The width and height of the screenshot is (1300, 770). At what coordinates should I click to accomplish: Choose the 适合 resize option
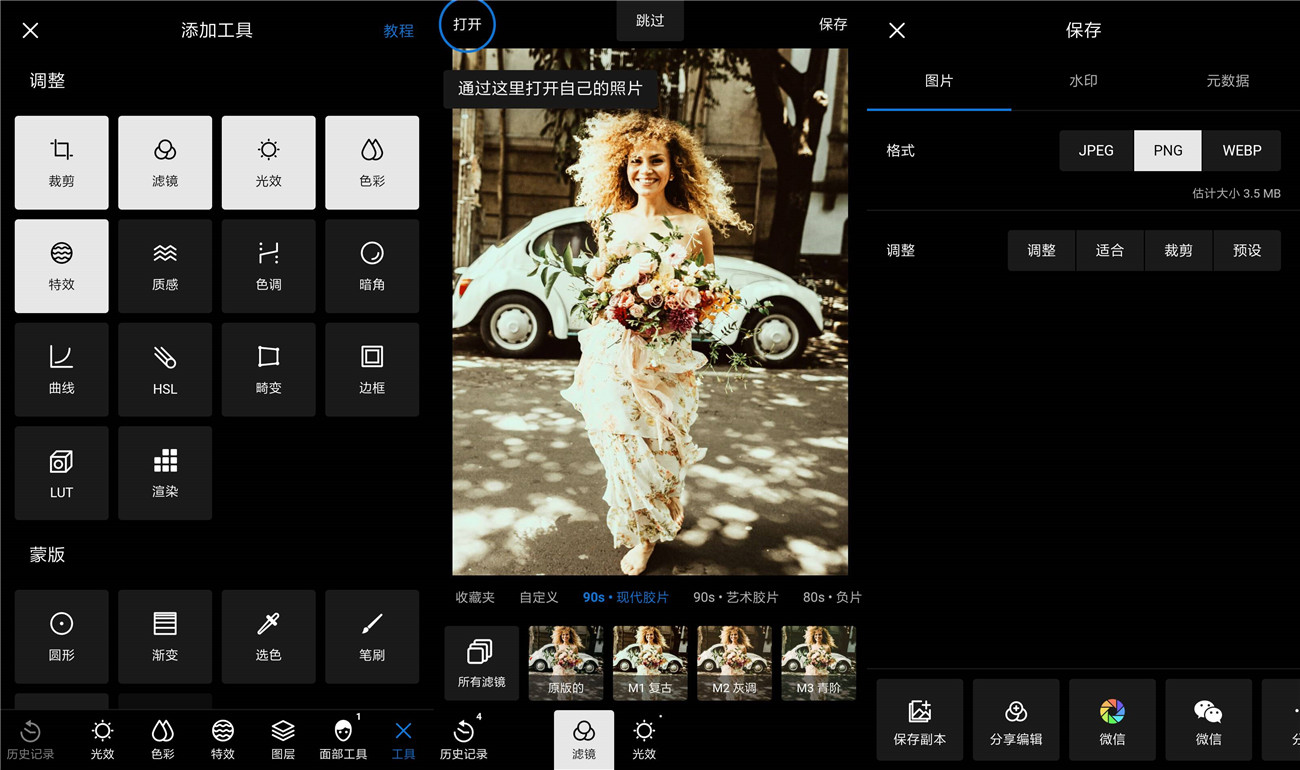pos(1110,250)
